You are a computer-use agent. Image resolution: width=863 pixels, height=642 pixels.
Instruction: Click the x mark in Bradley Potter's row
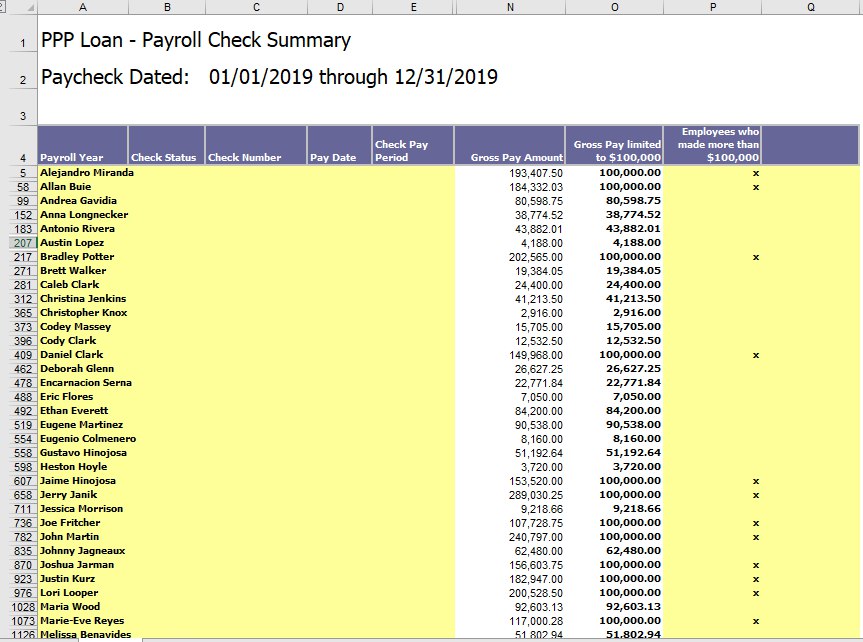coord(756,257)
